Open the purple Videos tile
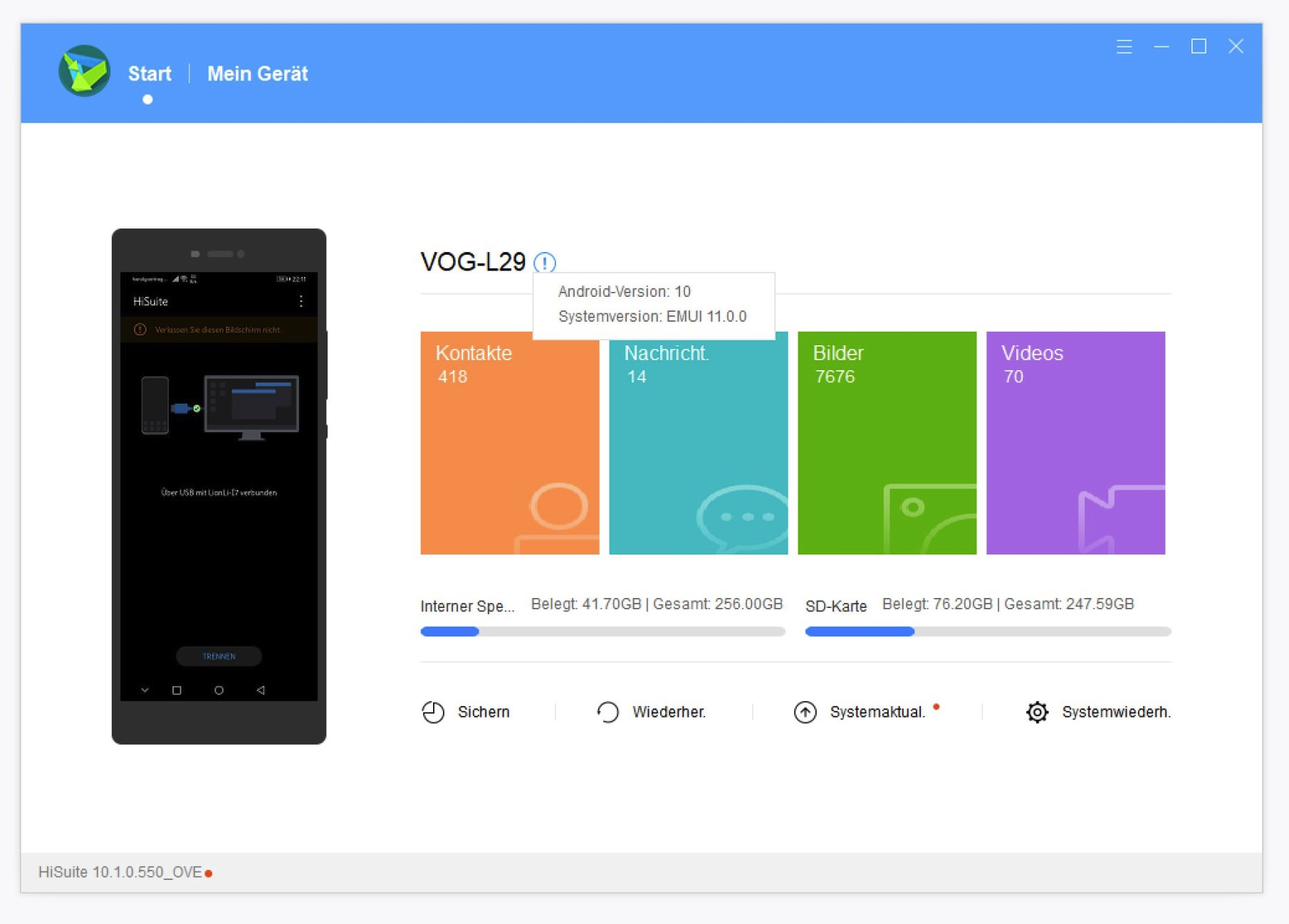Screen dimensions: 1289x924 (x=1076, y=443)
